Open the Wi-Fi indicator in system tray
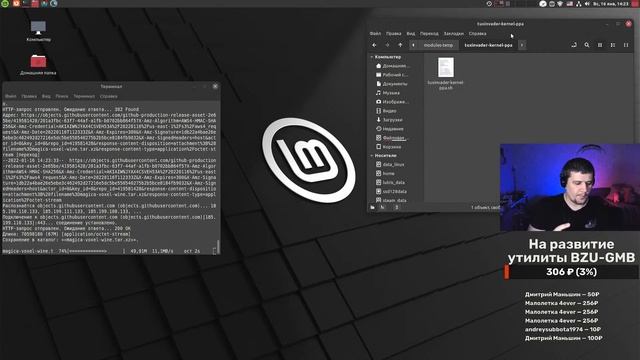The height and width of the screenshot is (360, 640). tap(560, 4)
